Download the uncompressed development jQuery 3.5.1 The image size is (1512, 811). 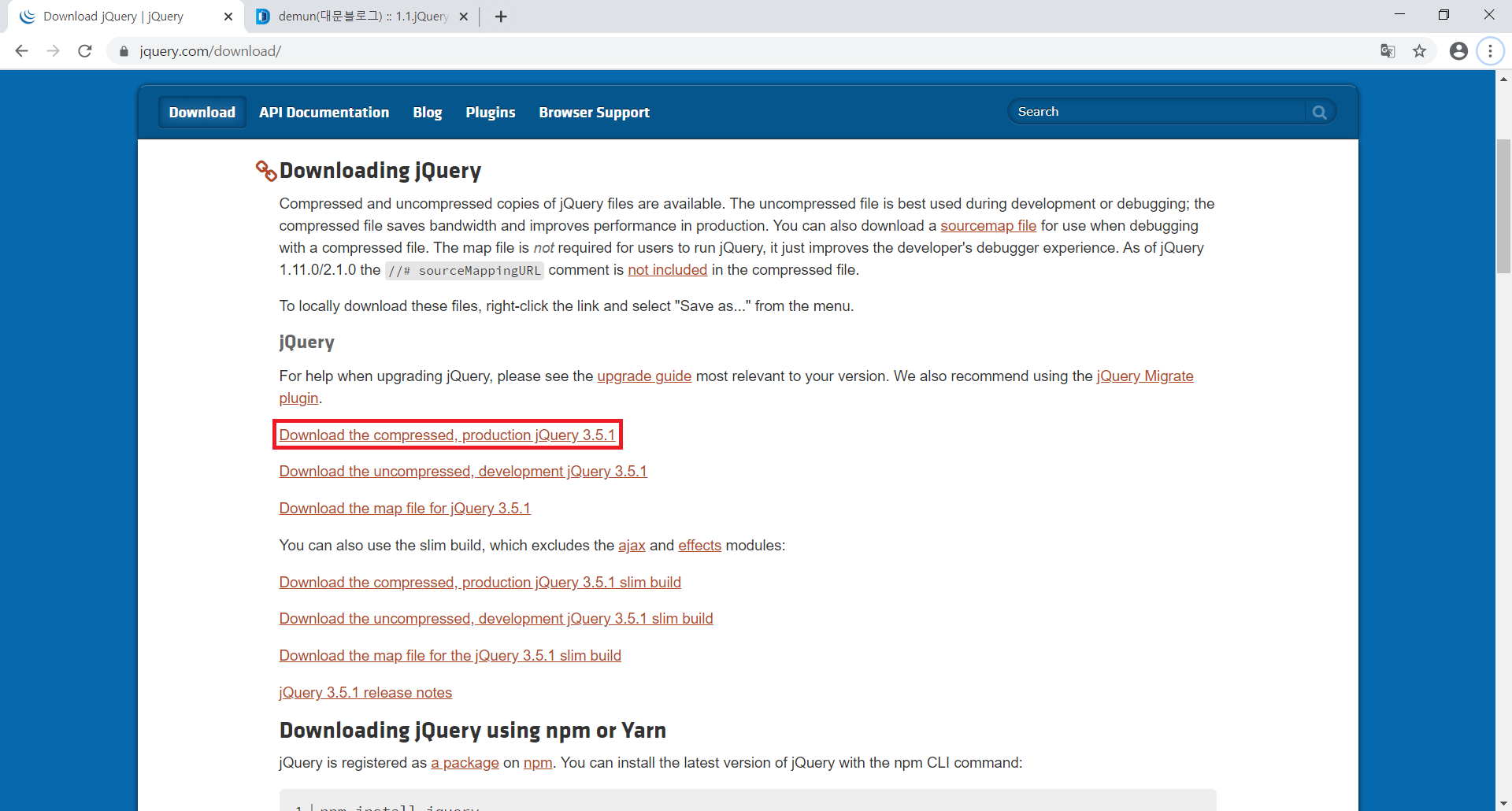tap(463, 472)
